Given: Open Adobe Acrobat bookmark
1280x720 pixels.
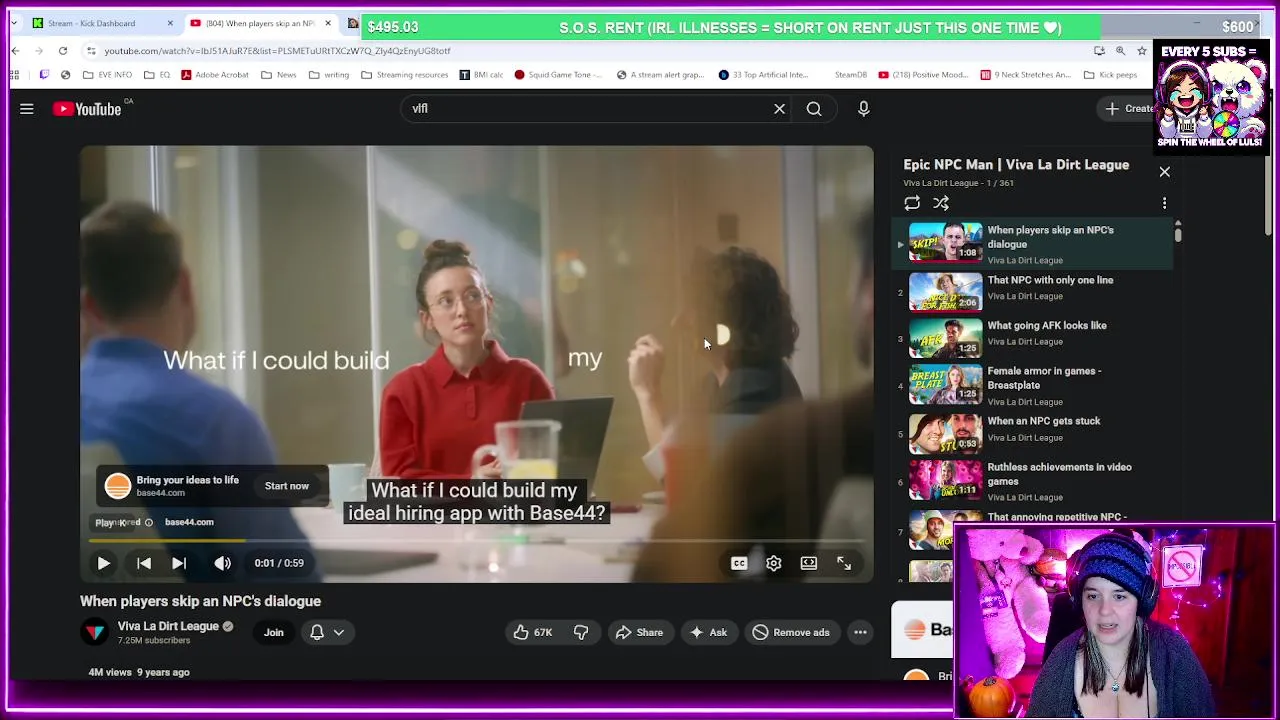Looking at the screenshot, I should point(214,75).
